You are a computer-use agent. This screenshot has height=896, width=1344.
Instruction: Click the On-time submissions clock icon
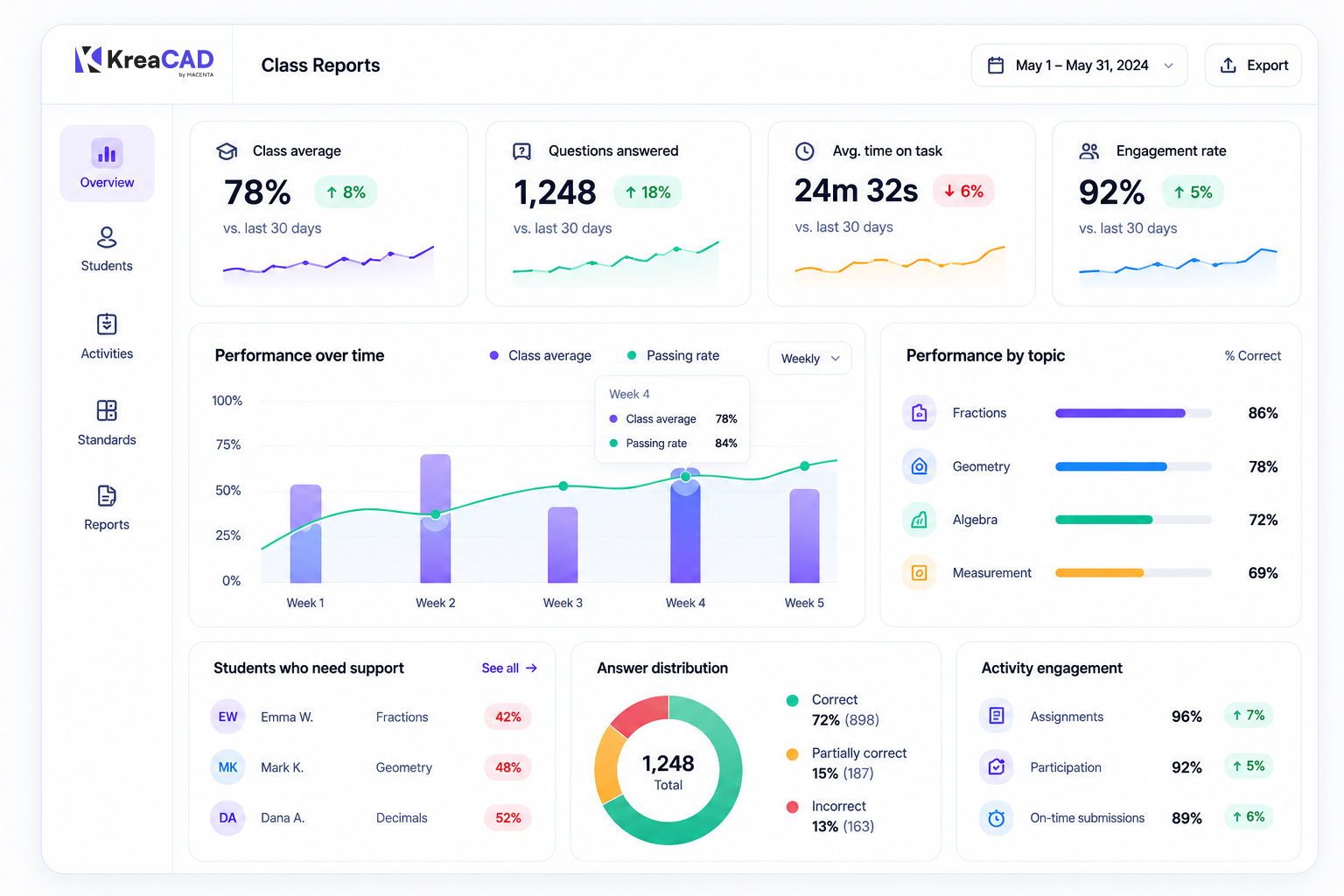click(996, 818)
